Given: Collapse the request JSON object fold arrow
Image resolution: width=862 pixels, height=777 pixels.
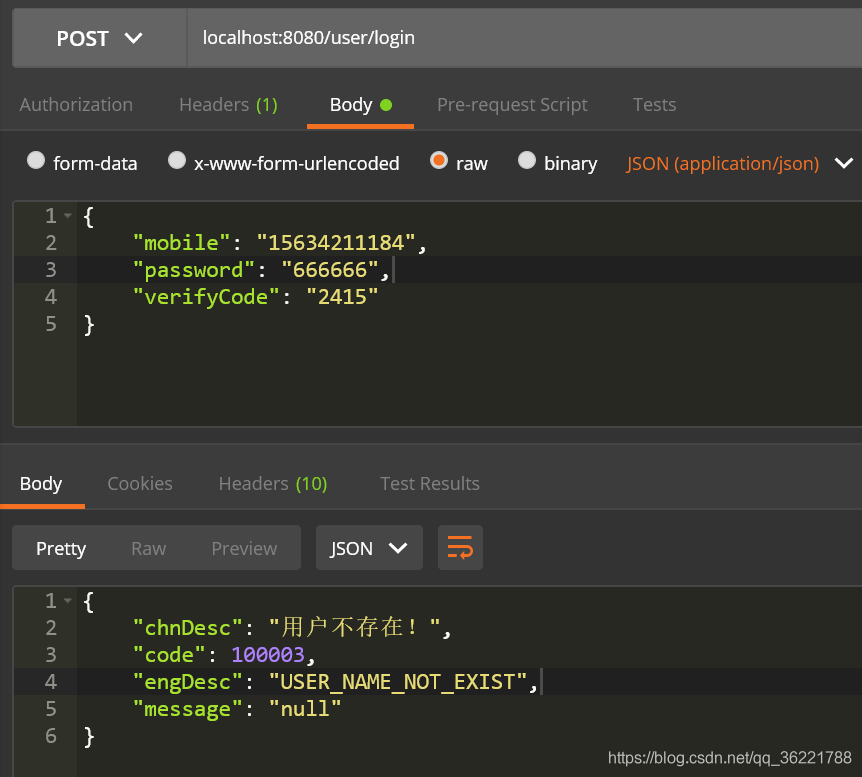Looking at the screenshot, I should tap(68, 216).
